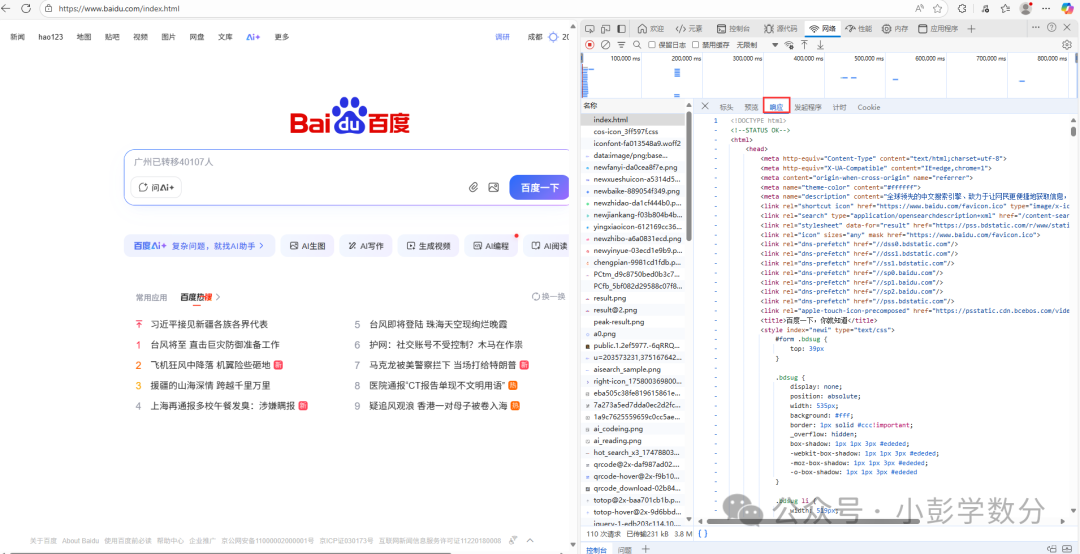The height and width of the screenshot is (554, 1080).
Task: Switch to the 源代码 (Sources) DevTools tab
Action: (x=782, y=28)
